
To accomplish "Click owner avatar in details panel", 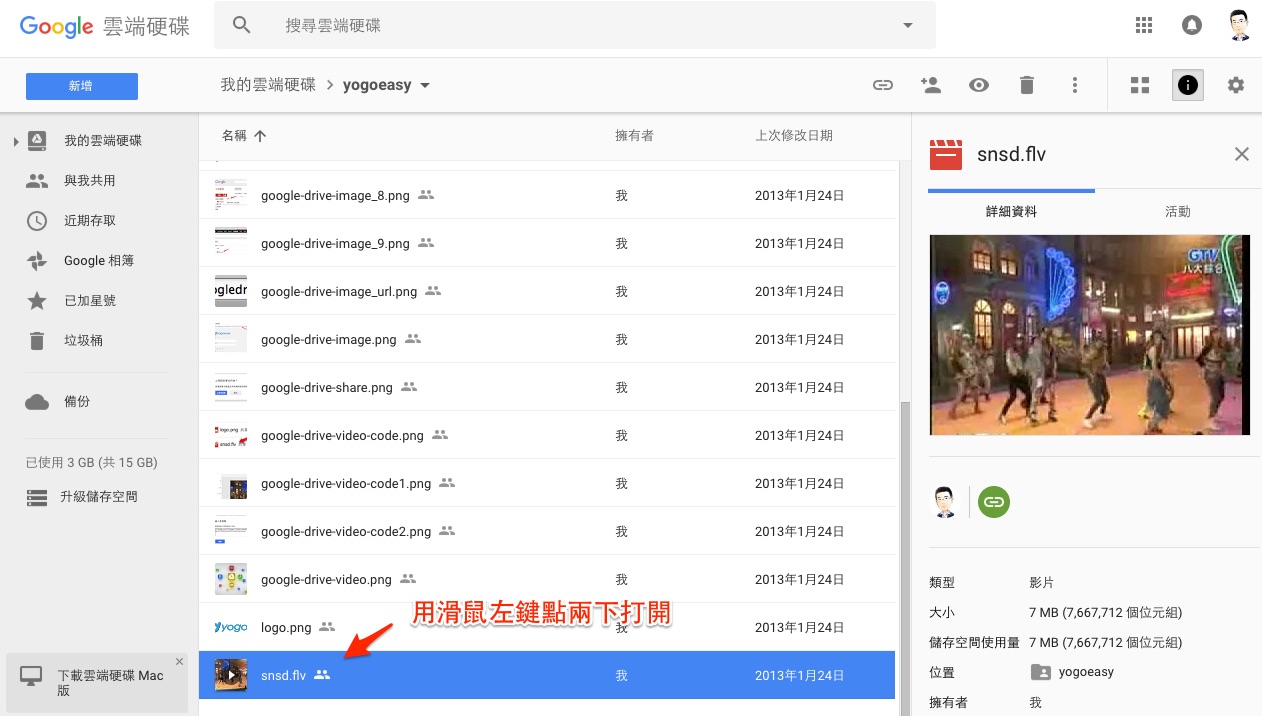I will tap(944, 501).
